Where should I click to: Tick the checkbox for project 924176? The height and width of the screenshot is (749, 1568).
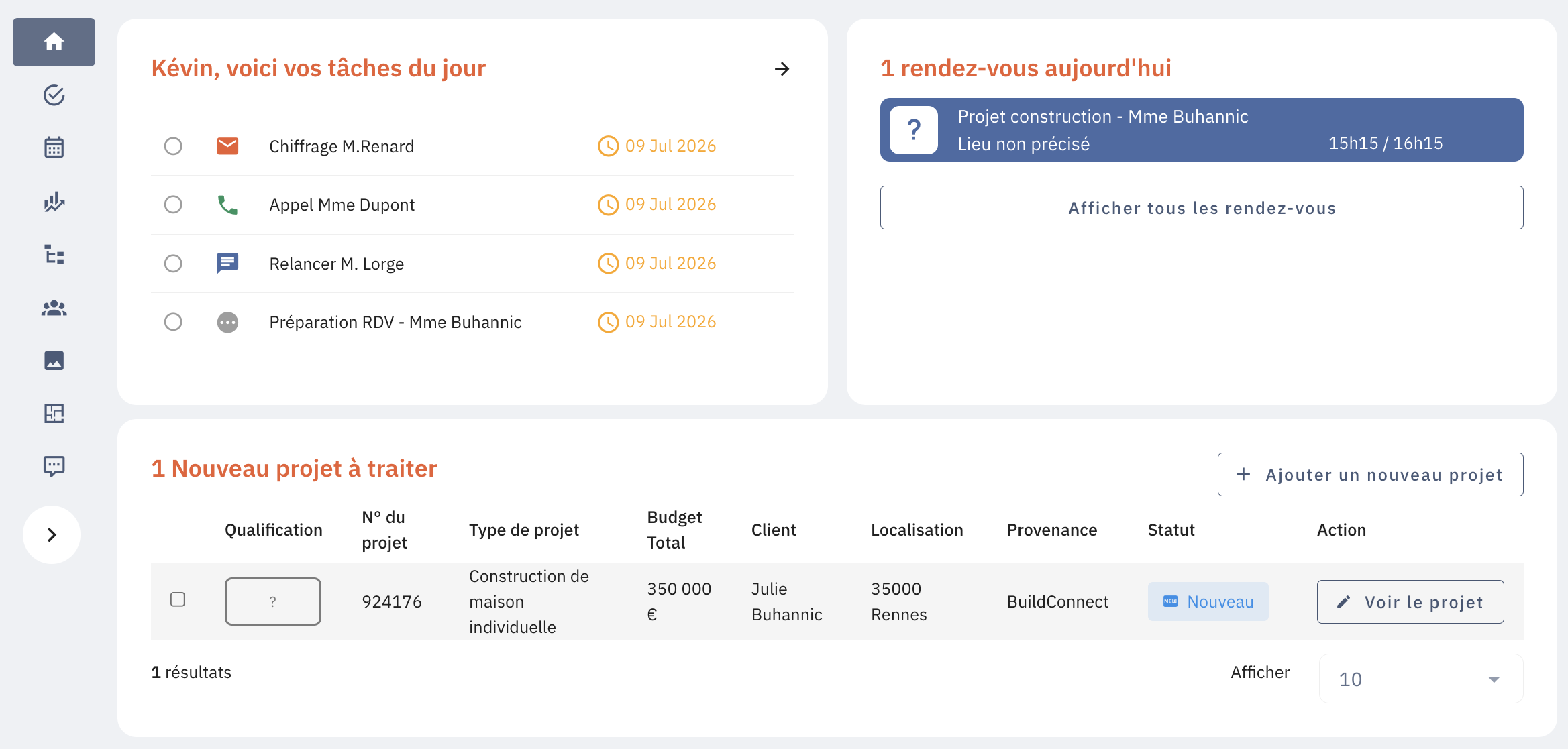[178, 599]
